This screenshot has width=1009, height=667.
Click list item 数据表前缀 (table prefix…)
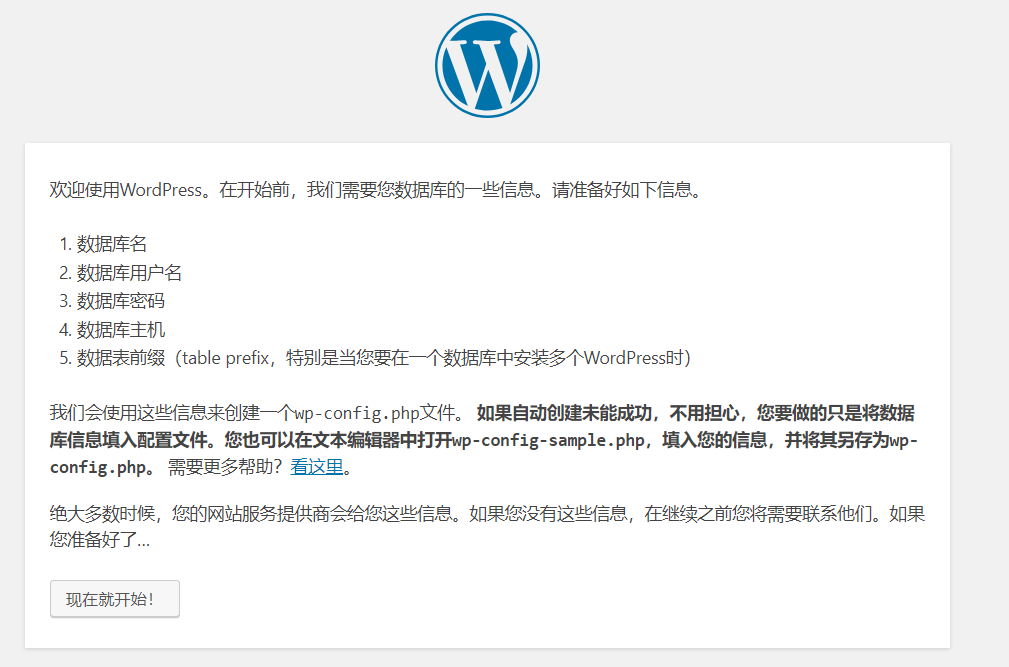[384, 358]
